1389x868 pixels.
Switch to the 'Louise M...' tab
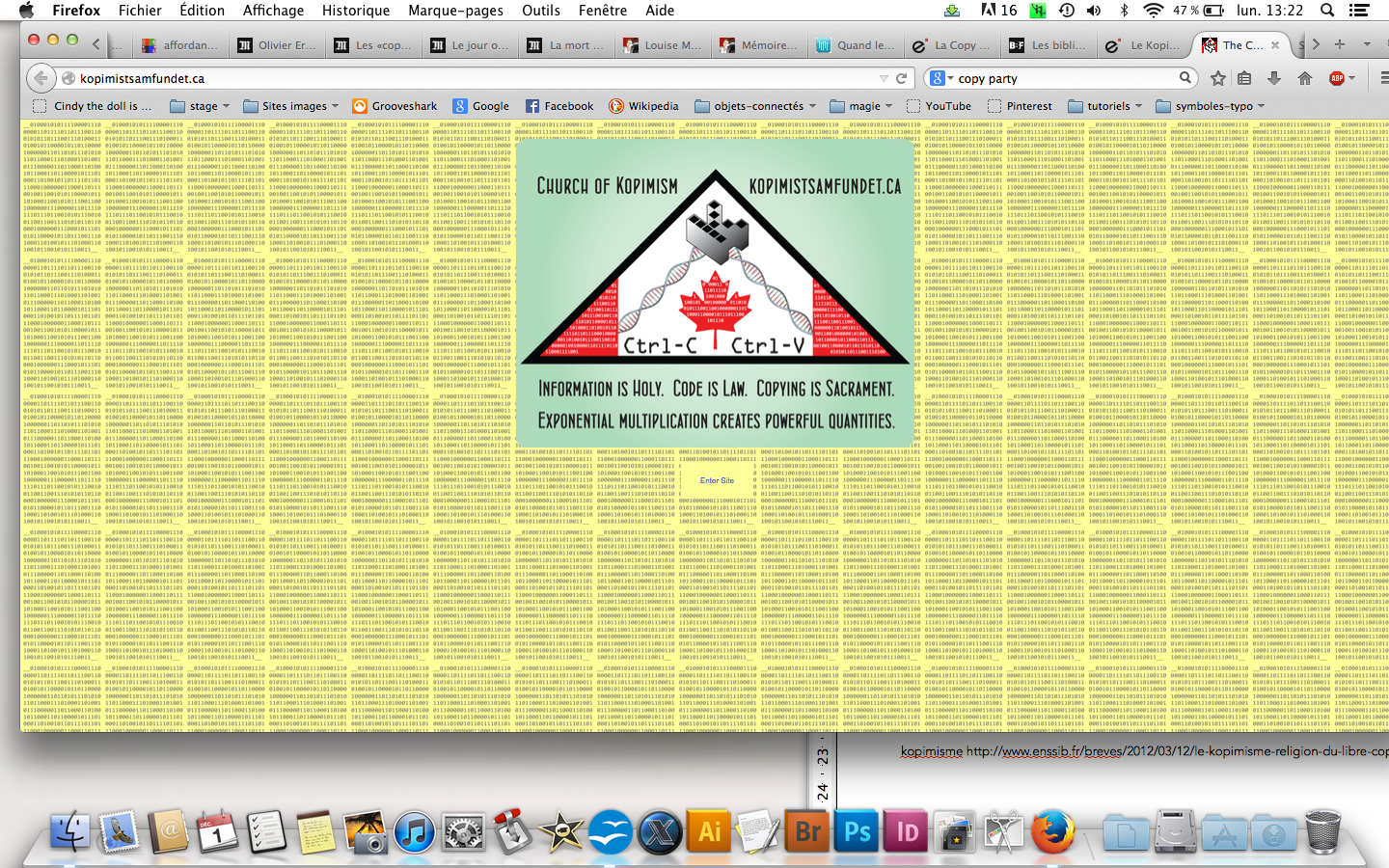pos(663,45)
